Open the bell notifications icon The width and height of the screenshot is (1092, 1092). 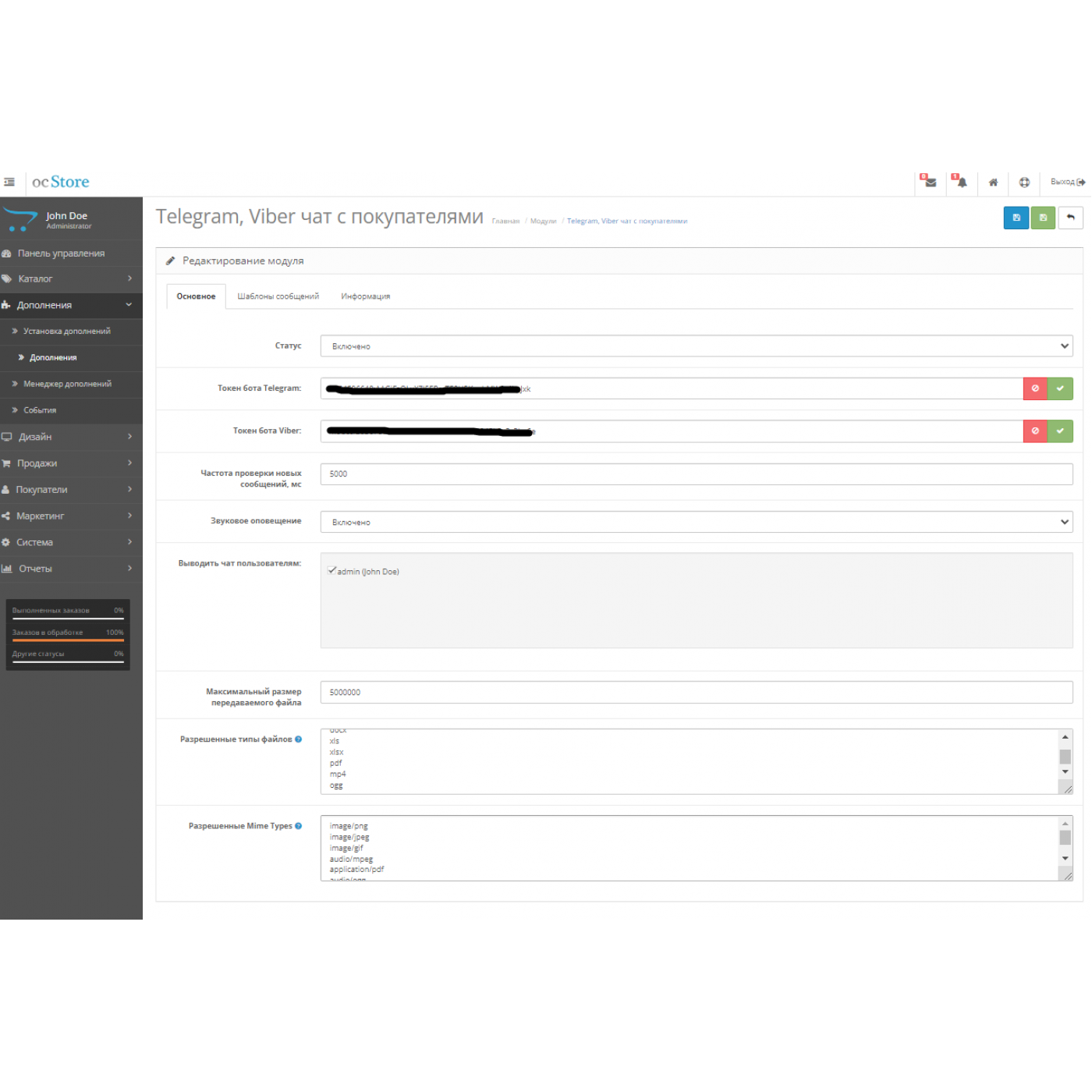961,182
